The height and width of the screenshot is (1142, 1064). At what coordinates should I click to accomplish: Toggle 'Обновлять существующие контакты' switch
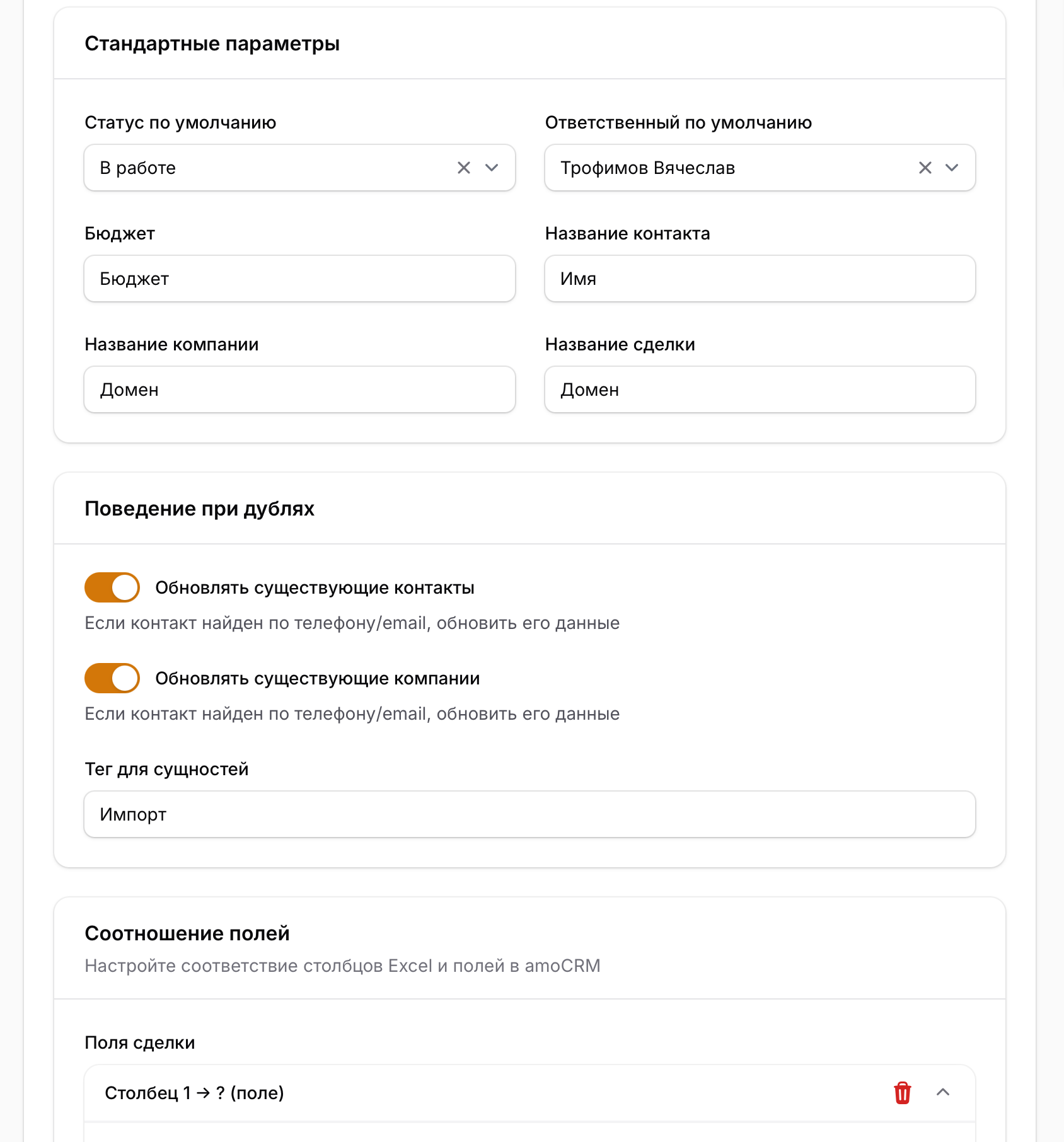(x=112, y=587)
